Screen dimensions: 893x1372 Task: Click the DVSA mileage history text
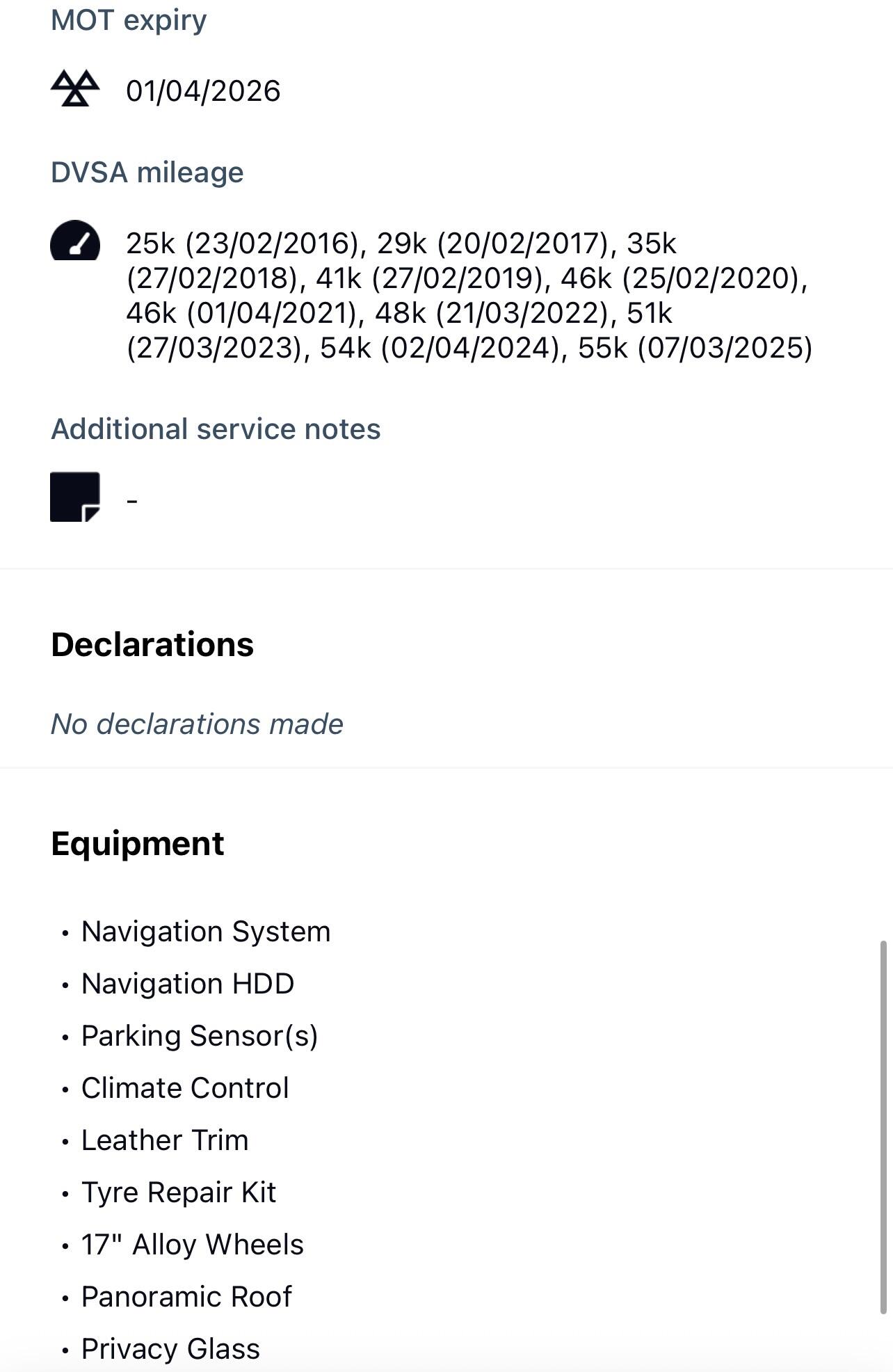[x=469, y=296]
